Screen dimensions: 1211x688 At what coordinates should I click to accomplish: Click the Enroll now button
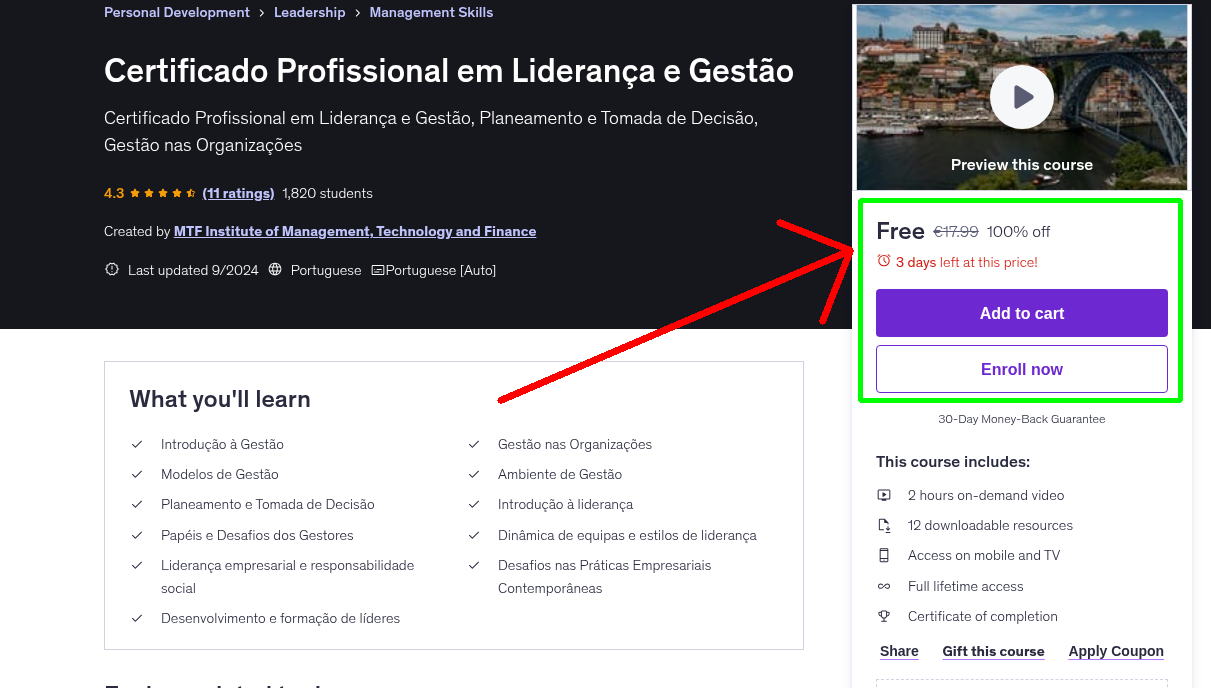(x=1021, y=369)
